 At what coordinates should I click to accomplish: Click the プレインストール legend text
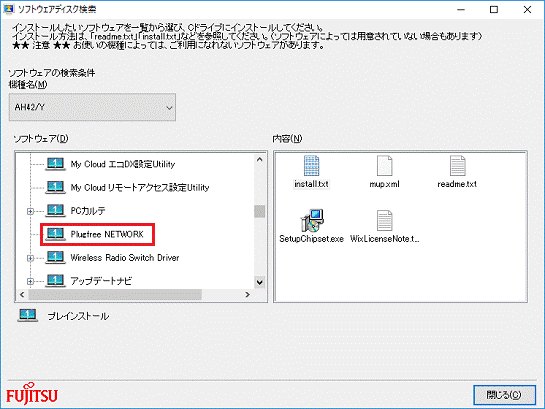(x=79, y=316)
